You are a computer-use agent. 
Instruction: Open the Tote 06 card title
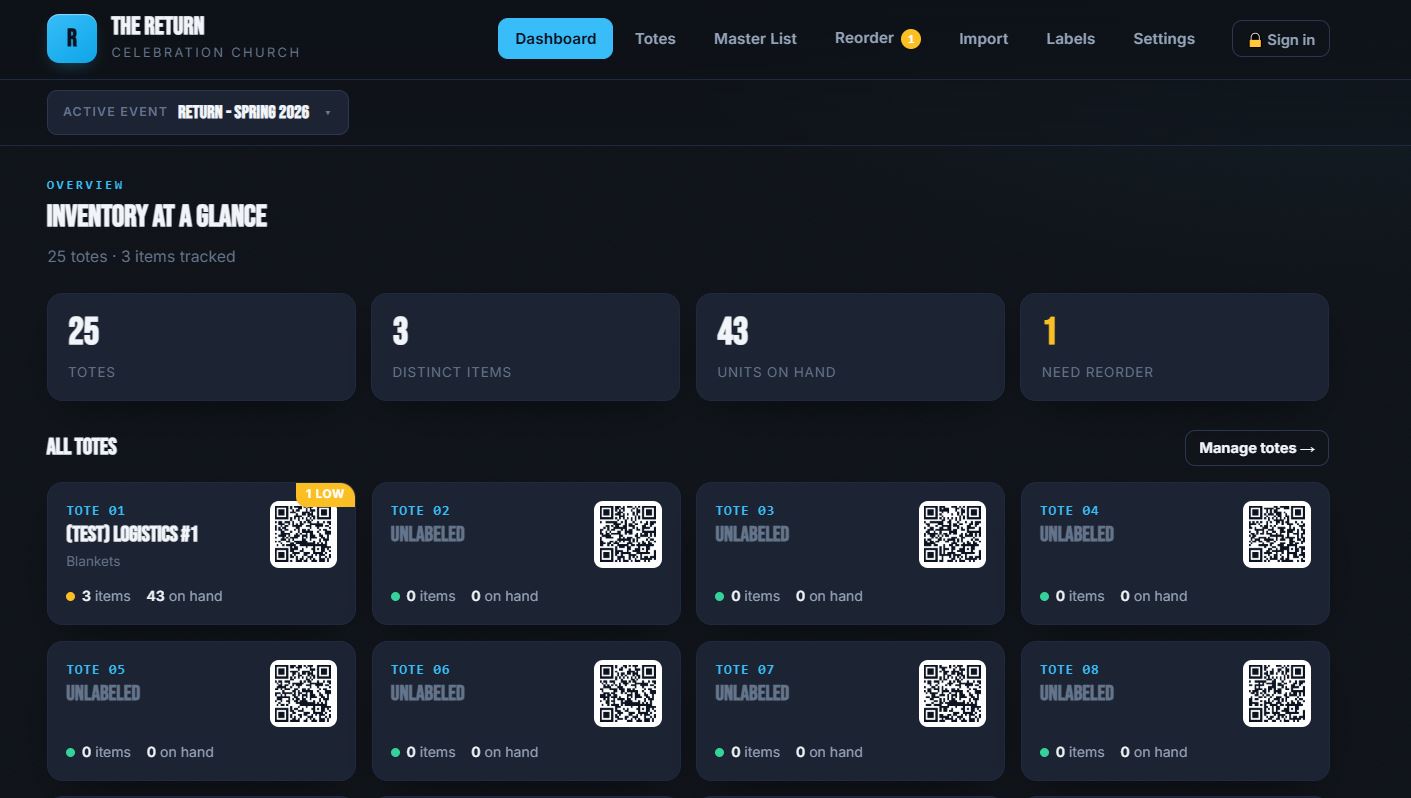pyautogui.click(x=427, y=693)
